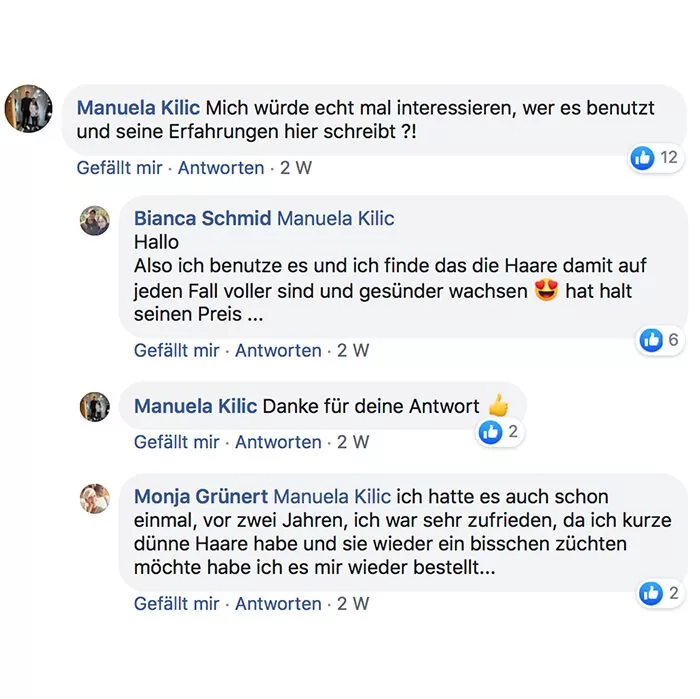Click the like reaction icon showing 12
This screenshot has width=700, height=699.
[642, 157]
